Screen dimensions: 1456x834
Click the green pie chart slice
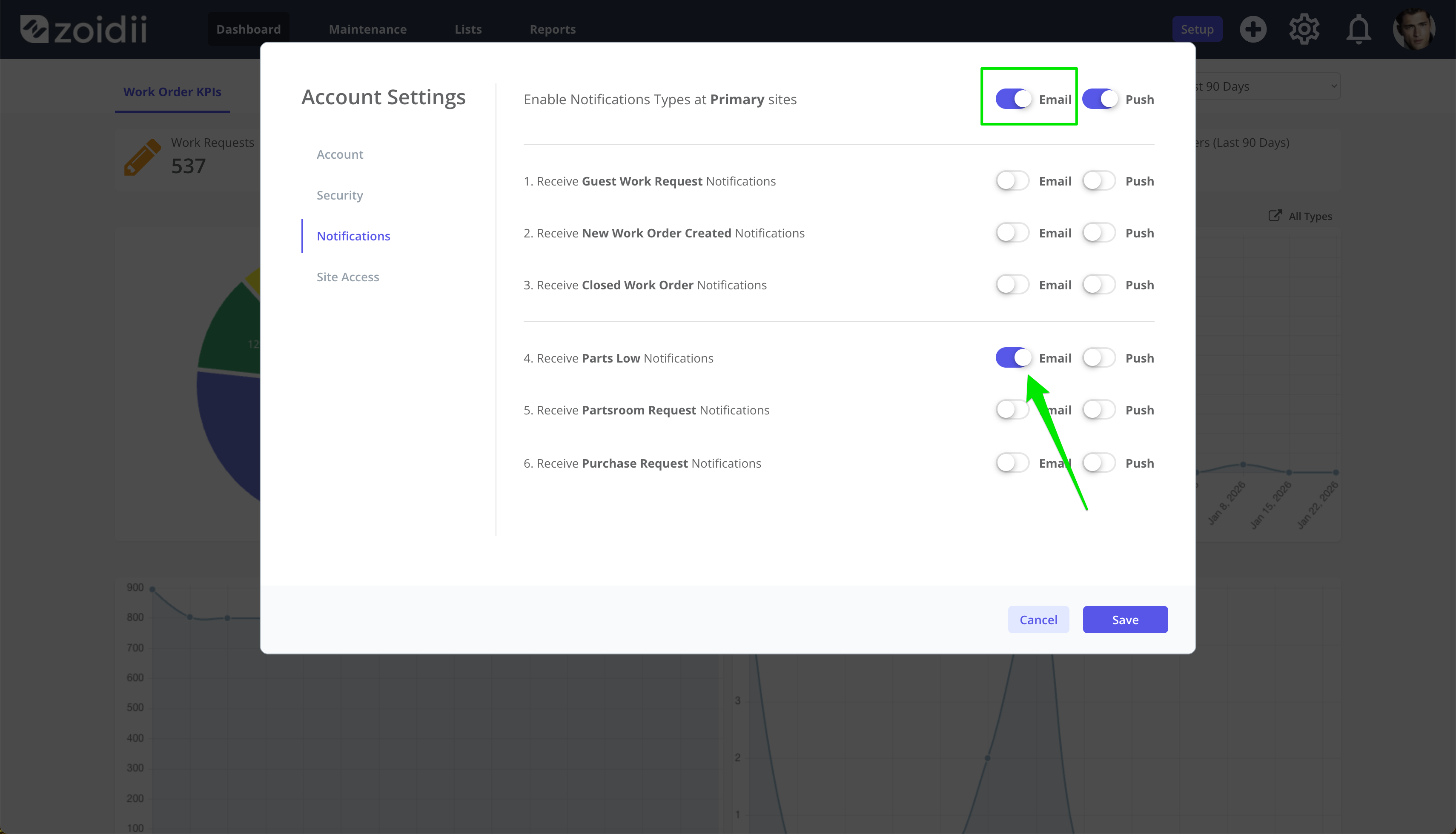click(x=232, y=332)
